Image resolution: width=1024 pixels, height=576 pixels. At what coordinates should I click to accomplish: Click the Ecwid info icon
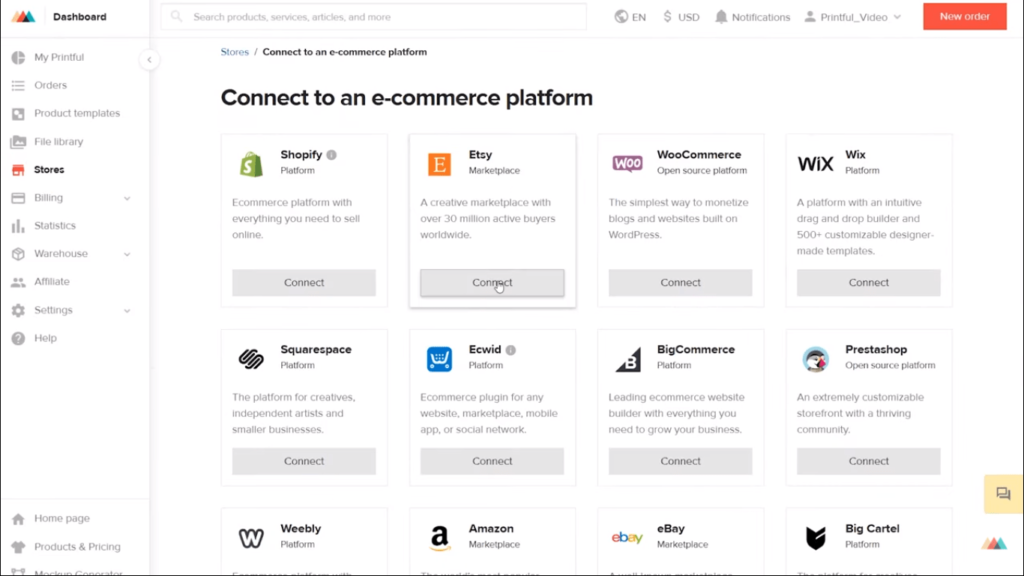click(511, 350)
